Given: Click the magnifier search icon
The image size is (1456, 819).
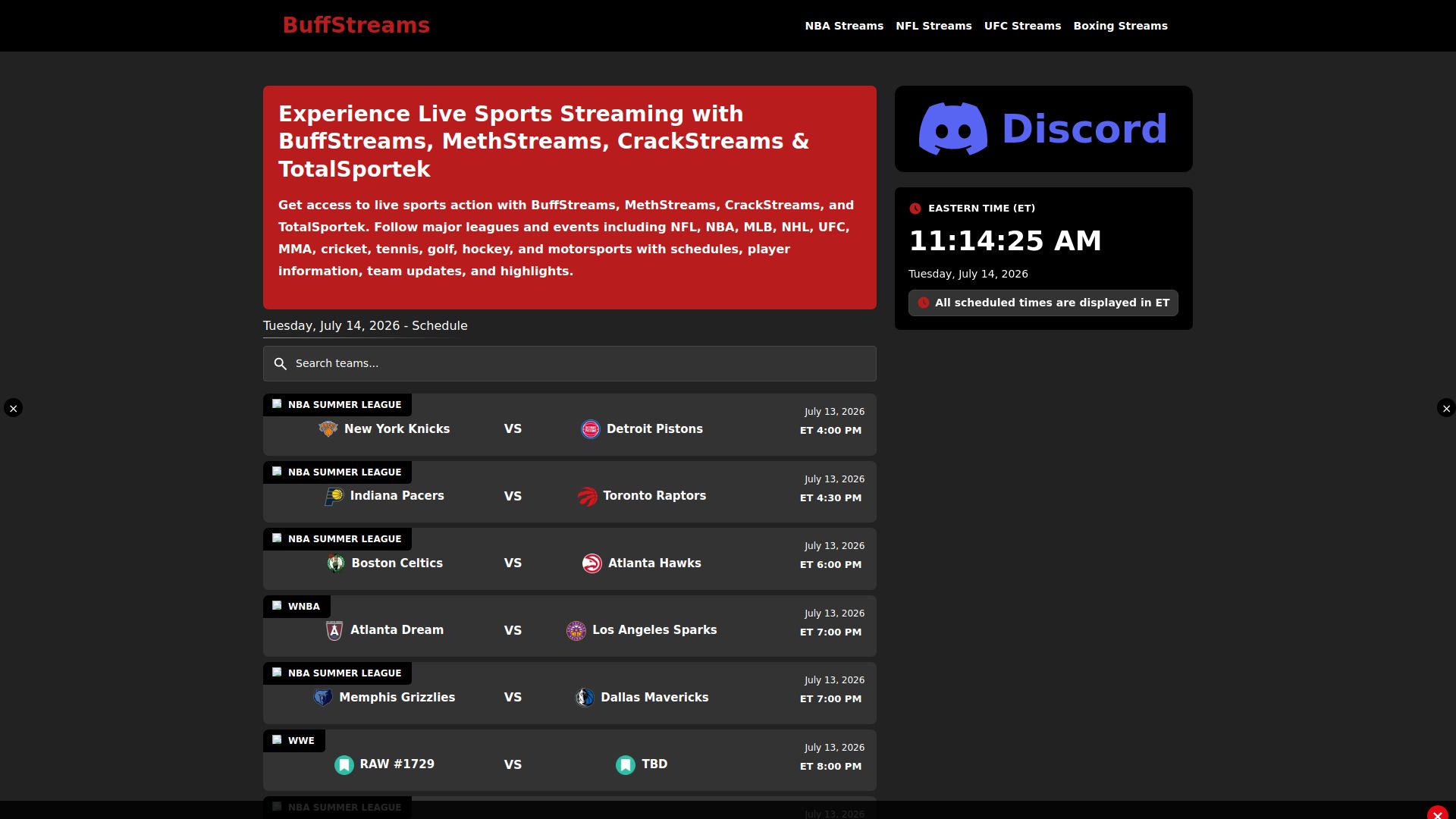Looking at the screenshot, I should pyautogui.click(x=281, y=364).
